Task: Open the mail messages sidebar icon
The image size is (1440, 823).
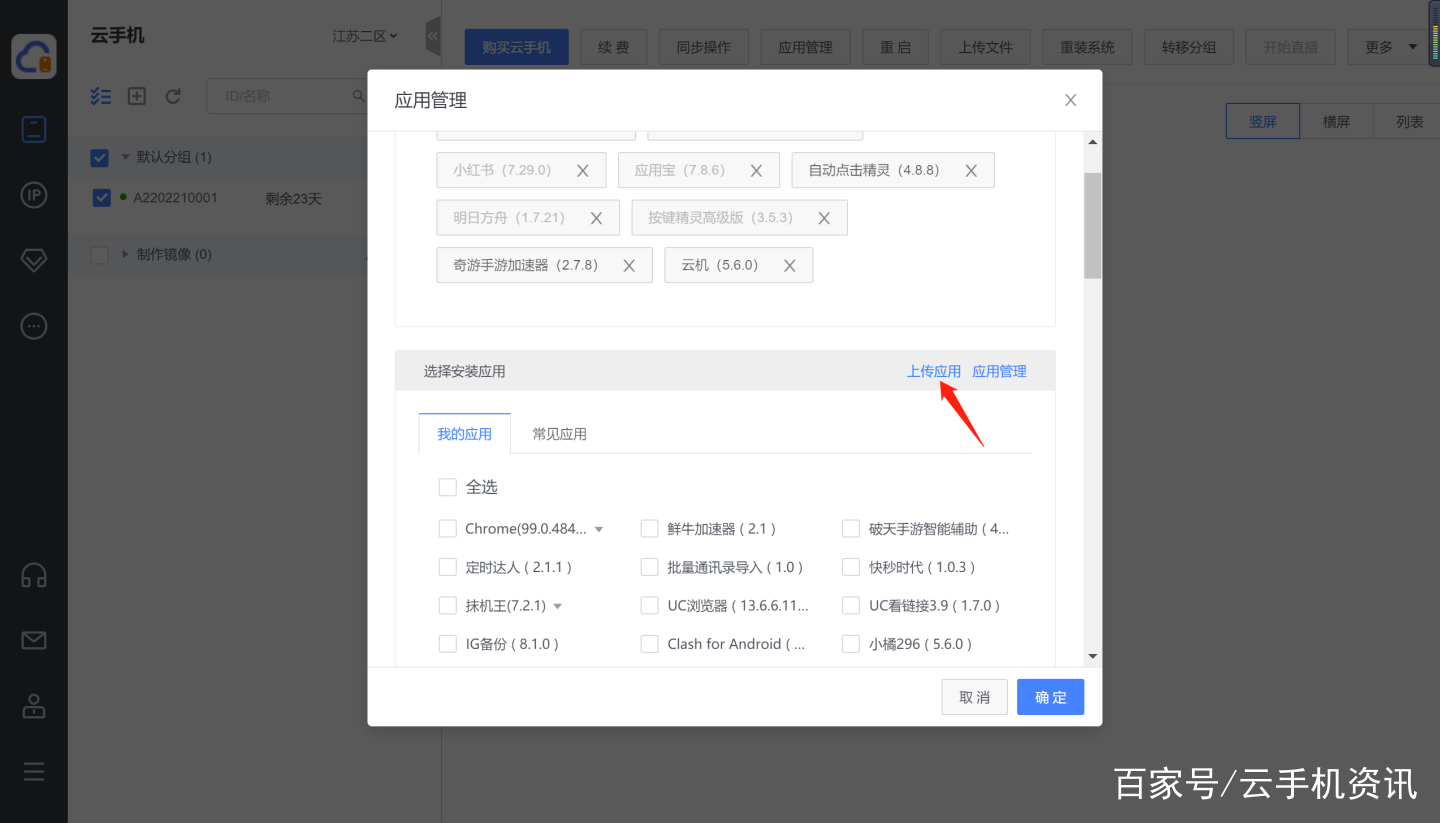Action: point(34,640)
